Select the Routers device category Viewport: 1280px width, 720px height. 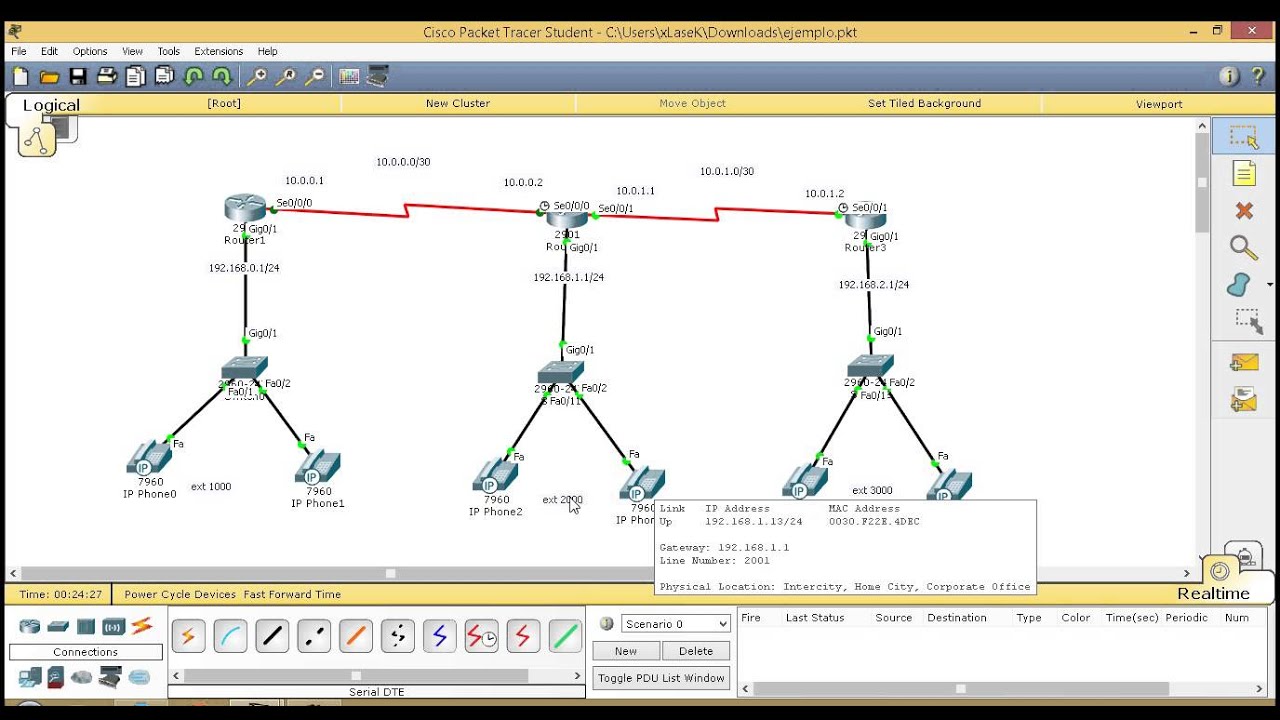pyautogui.click(x=30, y=626)
